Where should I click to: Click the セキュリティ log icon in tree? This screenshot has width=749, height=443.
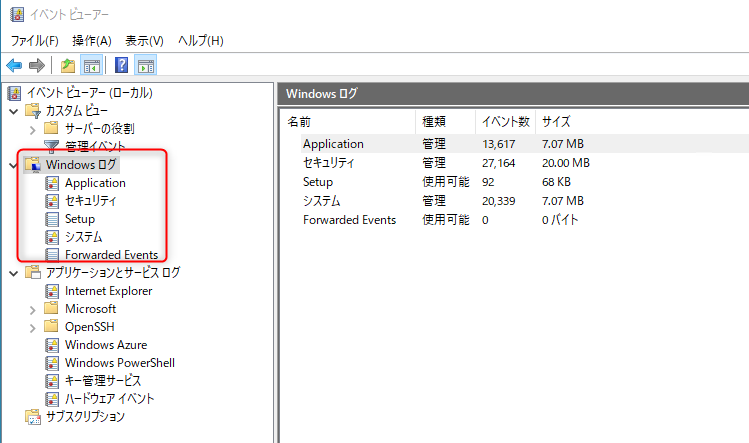point(52,201)
